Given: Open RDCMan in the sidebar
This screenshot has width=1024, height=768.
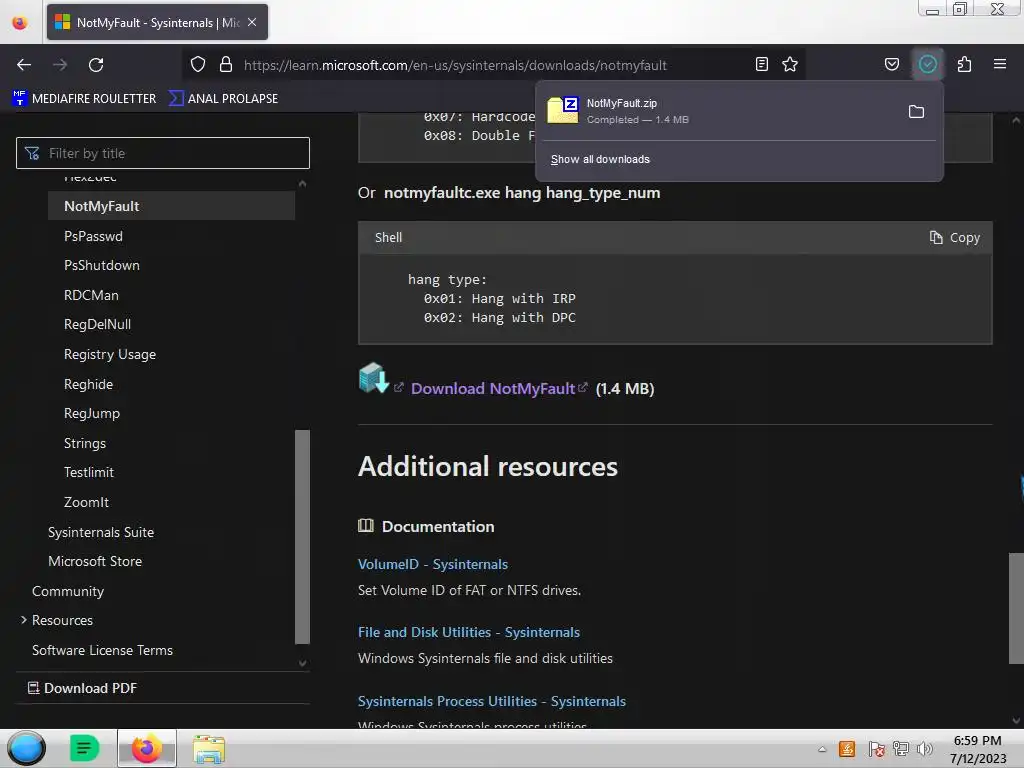Looking at the screenshot, I should click(x=91, y=295).
